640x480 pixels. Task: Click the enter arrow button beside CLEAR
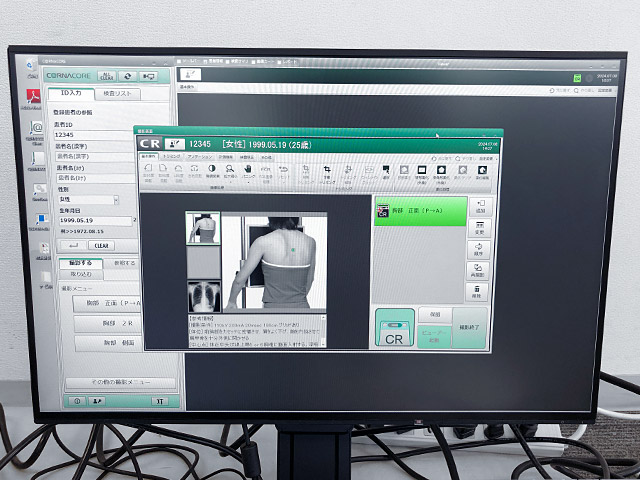pyautogui.click(x=73, y=245)
